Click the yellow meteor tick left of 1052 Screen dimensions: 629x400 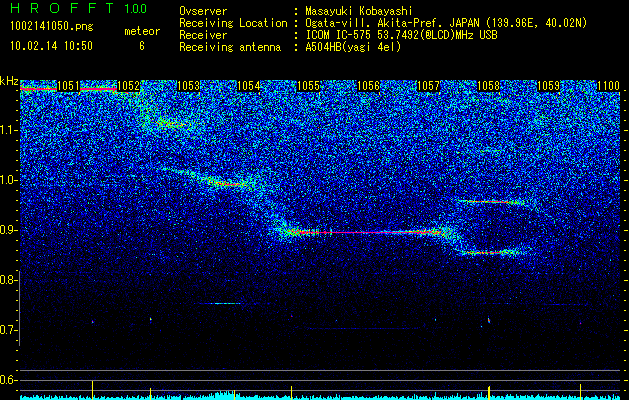(x=93, y=390)
